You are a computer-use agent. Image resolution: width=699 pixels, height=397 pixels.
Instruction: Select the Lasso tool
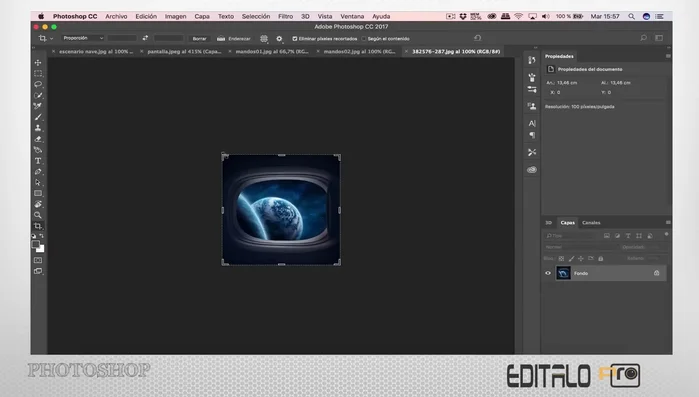(x=38, y=84)
